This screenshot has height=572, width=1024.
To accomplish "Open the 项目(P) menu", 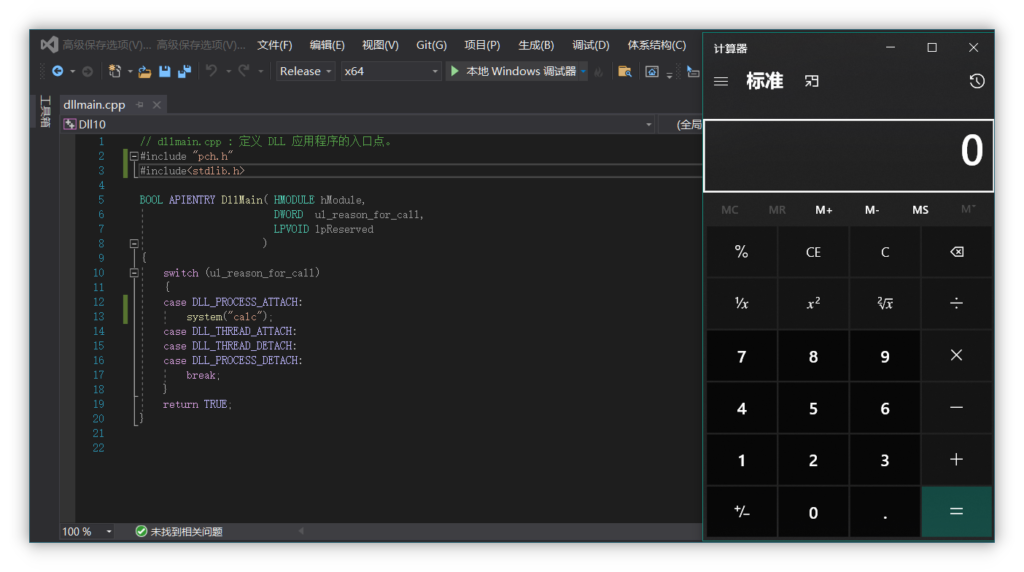I will coord(482,45).
